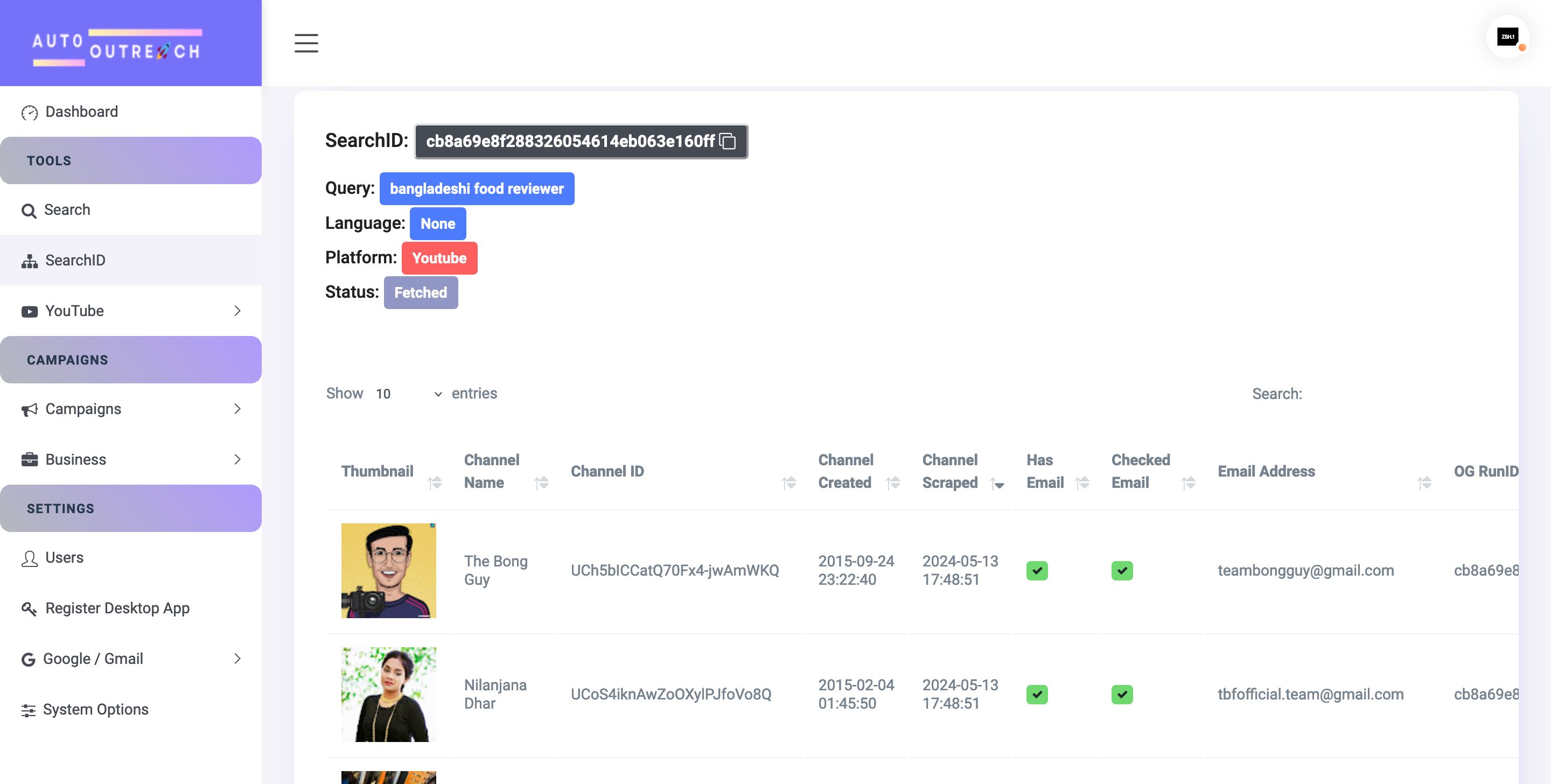Toggle Checked Email checkbox for The Bong Guy
The height and width of the screenshot is (784, 1551).
pos(1122,570)
